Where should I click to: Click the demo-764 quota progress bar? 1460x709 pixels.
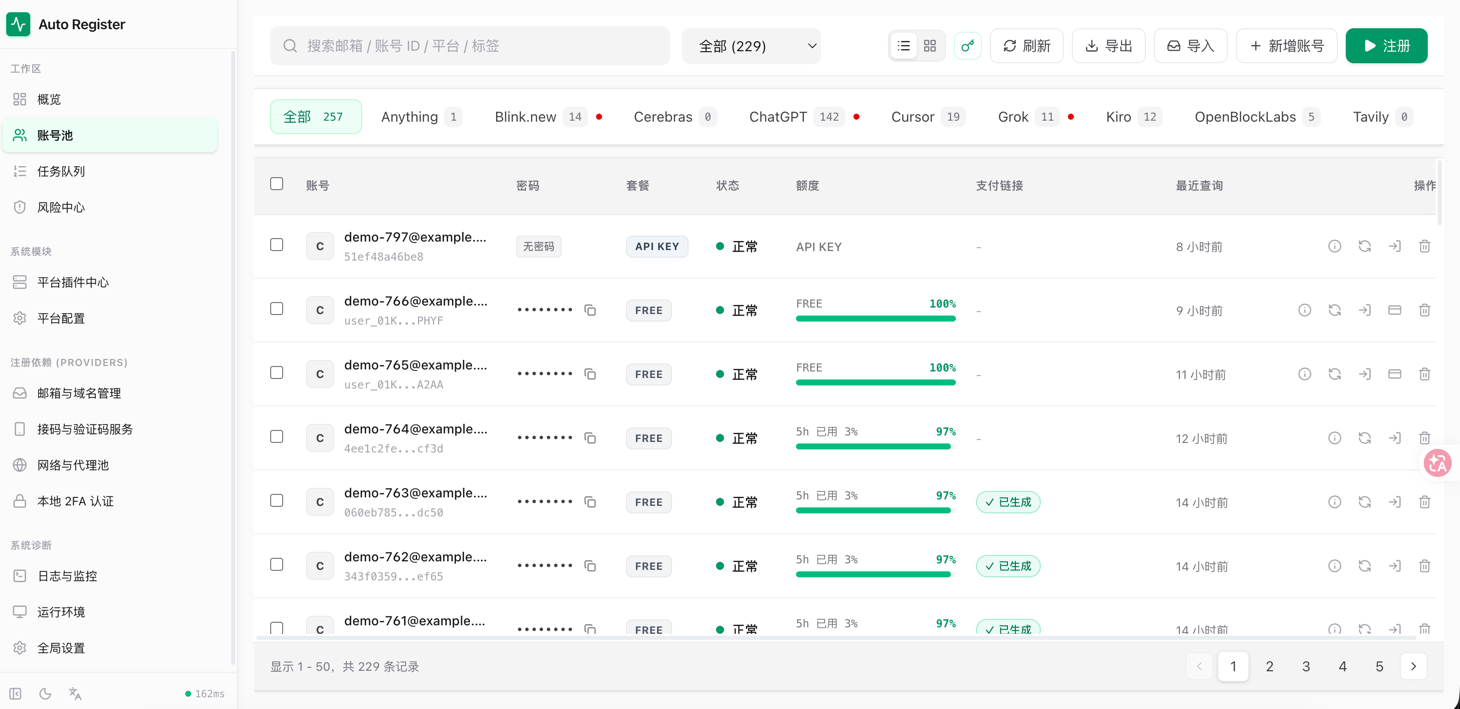(876, 446)
